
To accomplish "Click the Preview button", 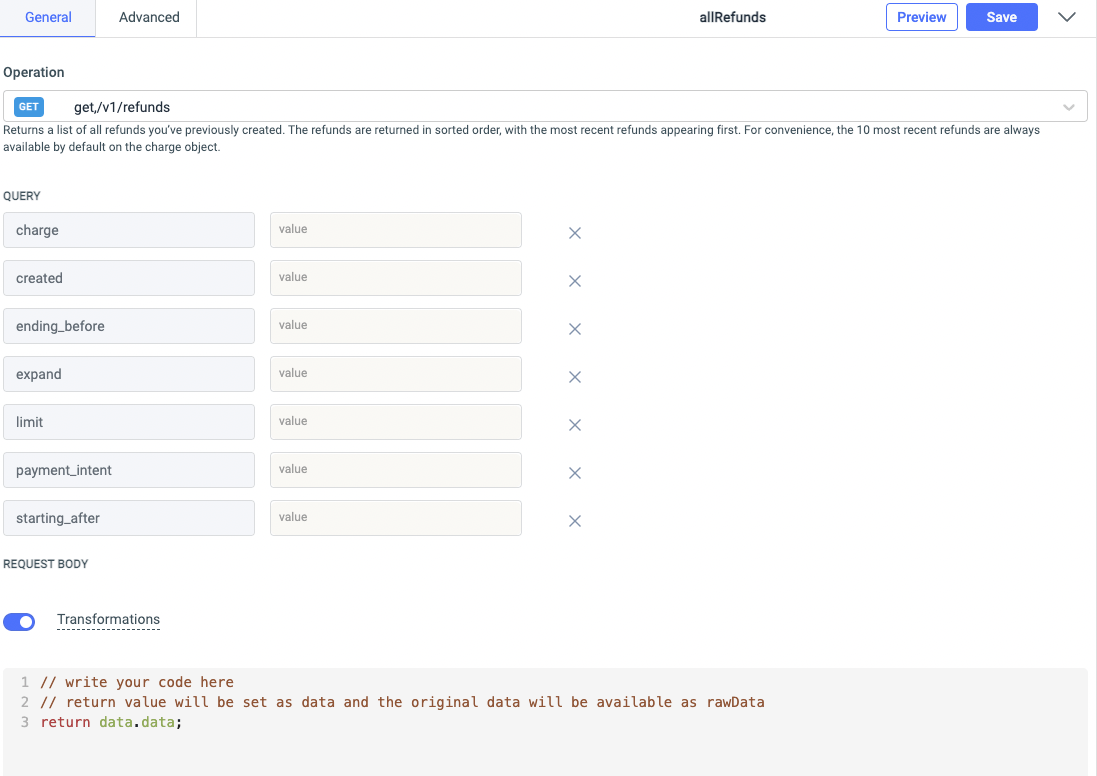I will tap(921, 17).
